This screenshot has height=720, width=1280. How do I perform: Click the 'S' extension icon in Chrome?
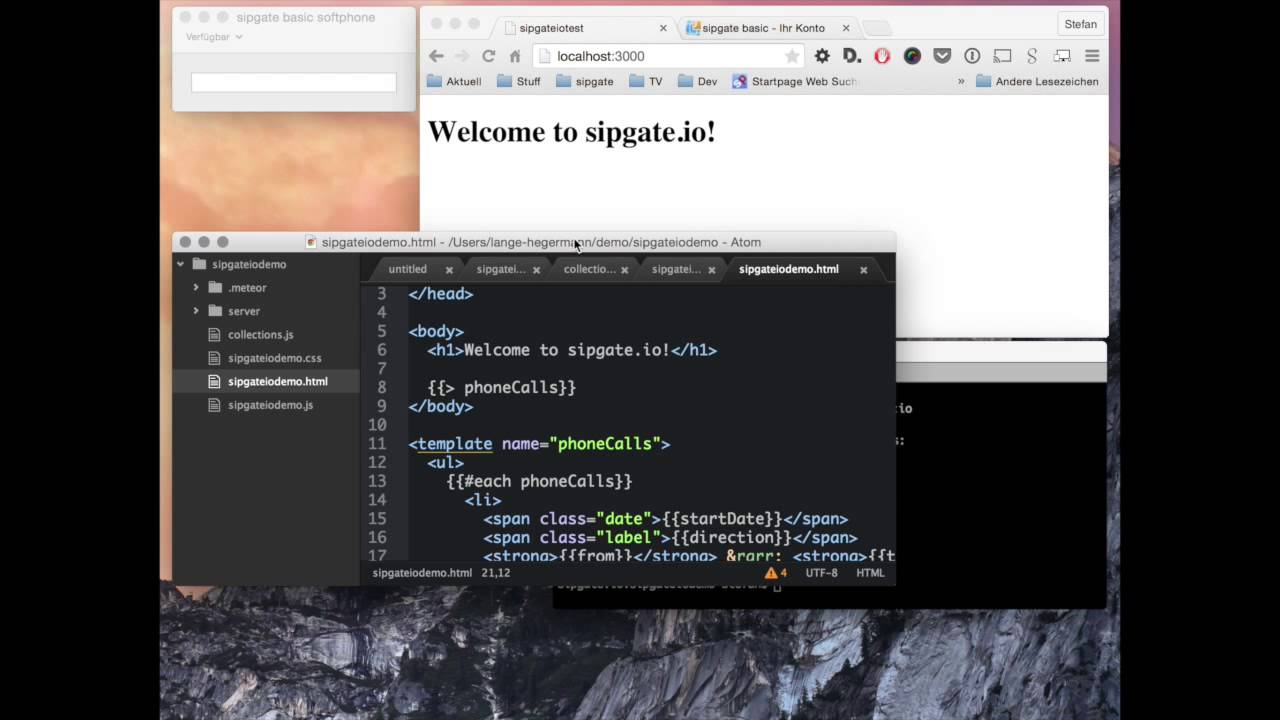[x=1032, y=56]
